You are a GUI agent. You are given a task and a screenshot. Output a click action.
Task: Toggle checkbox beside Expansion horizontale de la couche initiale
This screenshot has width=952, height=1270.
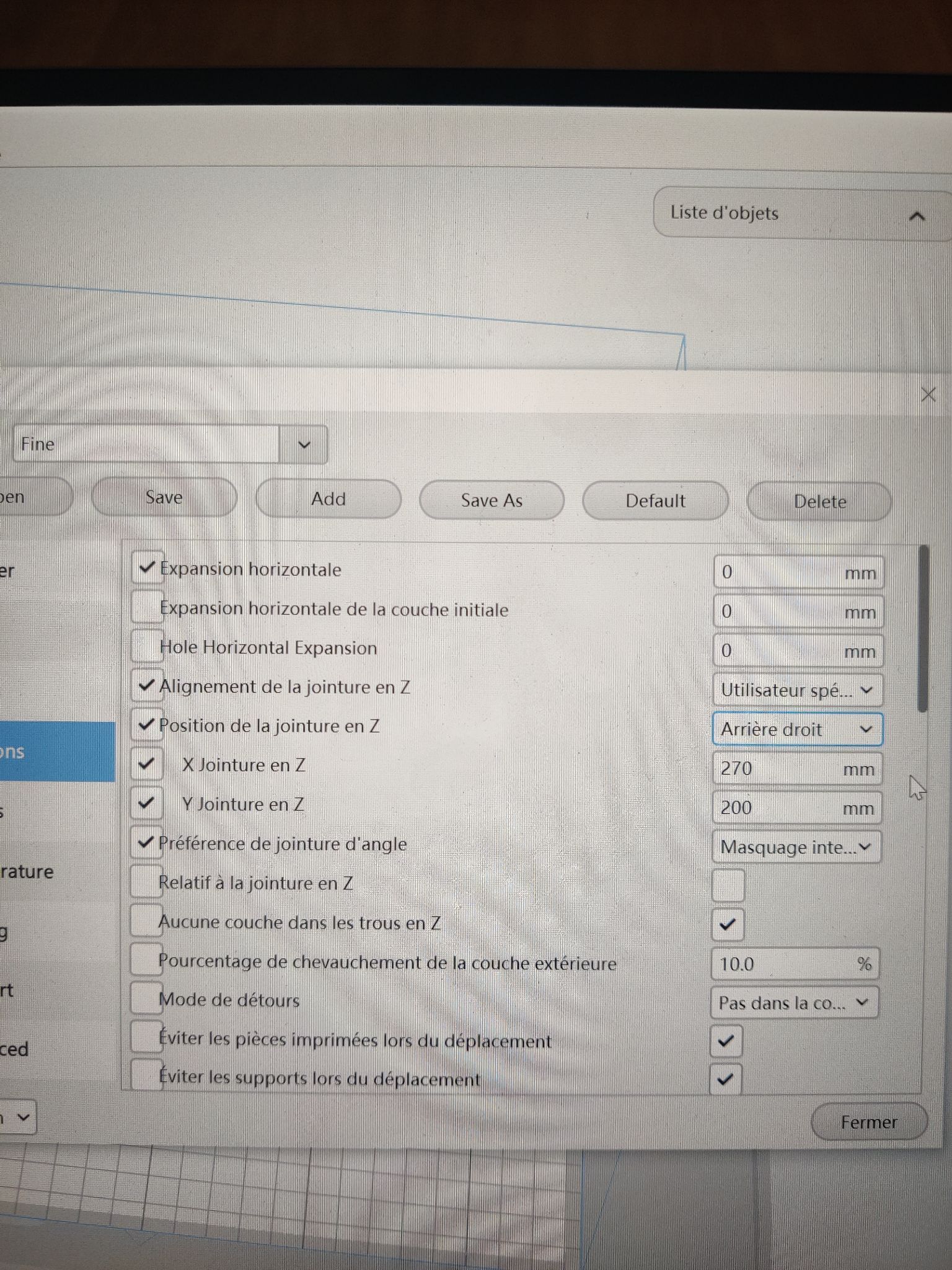click(147, 607)
